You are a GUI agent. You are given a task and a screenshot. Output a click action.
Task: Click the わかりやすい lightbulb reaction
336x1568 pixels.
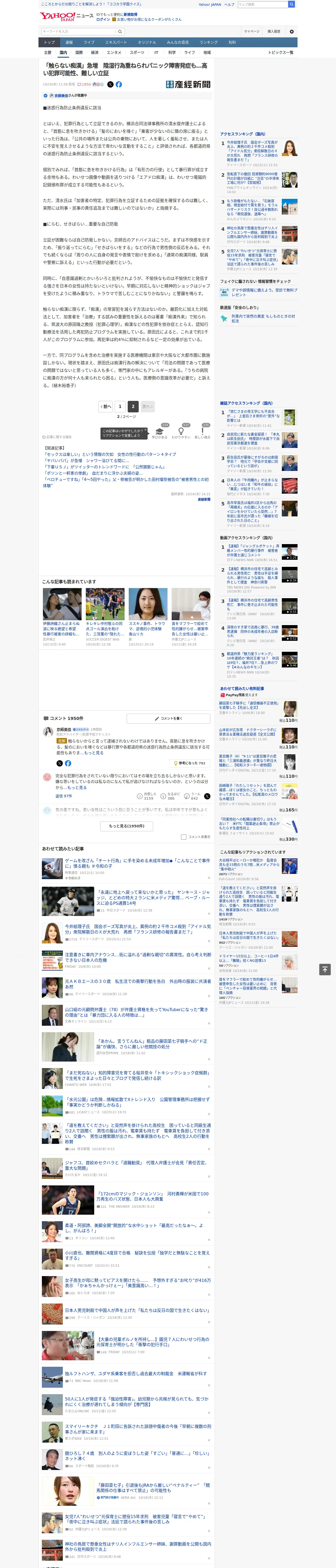[181, 431]
